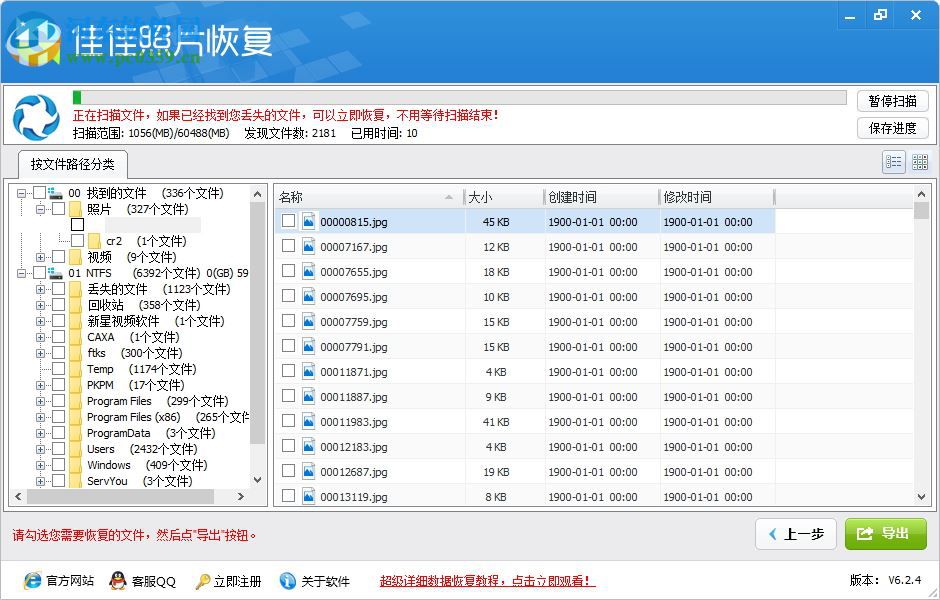Check the 照片 folder checkbox

56,209
